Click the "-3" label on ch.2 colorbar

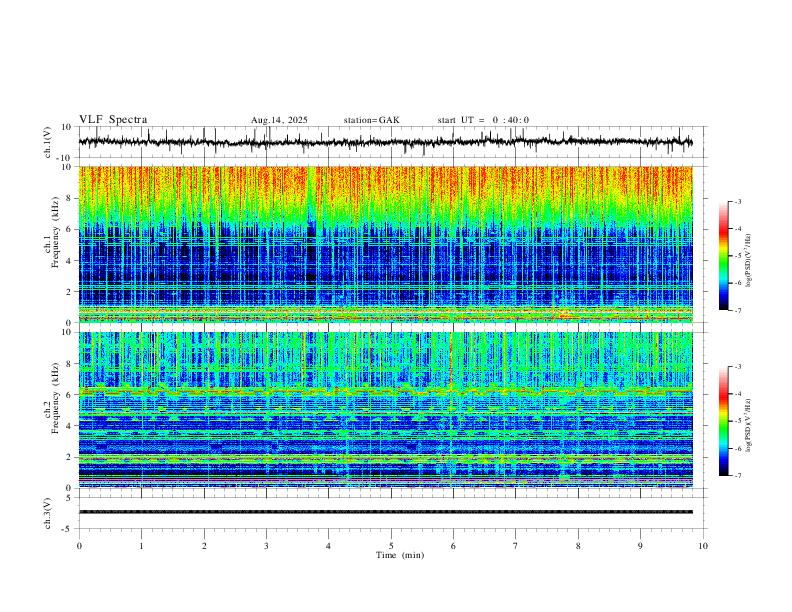click(737, 367)
